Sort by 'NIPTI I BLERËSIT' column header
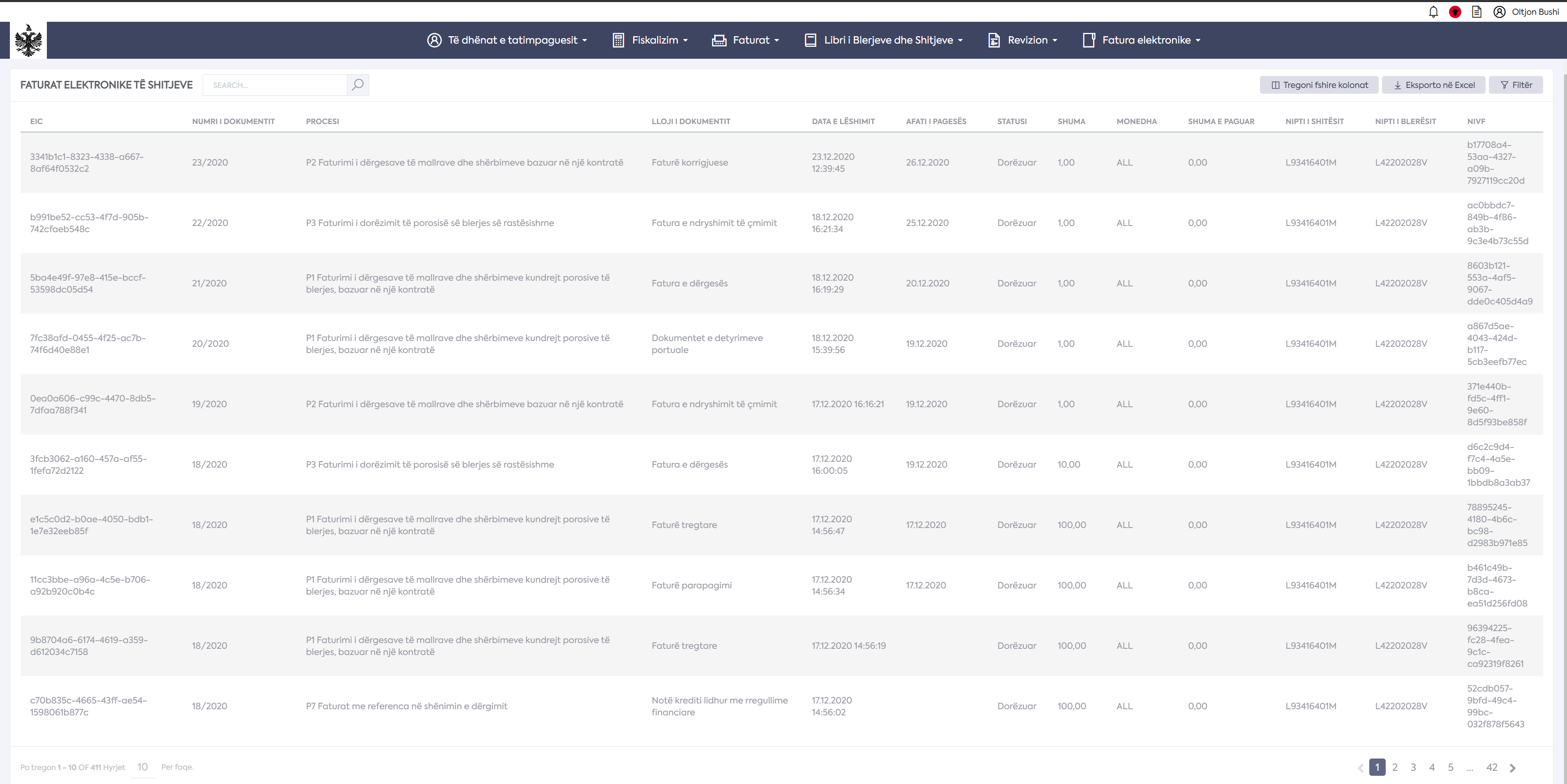This screenshot has height=784, width=1567. click(x=1405, y=121)
